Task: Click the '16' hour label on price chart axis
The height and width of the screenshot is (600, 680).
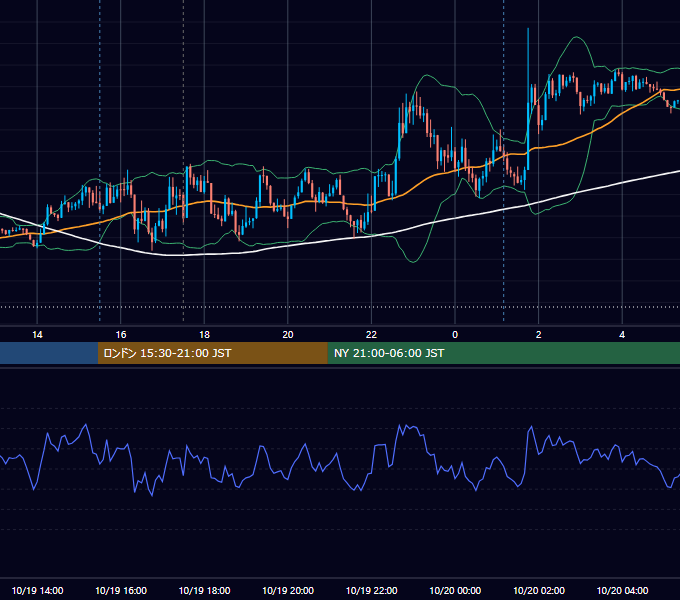Action: 121,335
